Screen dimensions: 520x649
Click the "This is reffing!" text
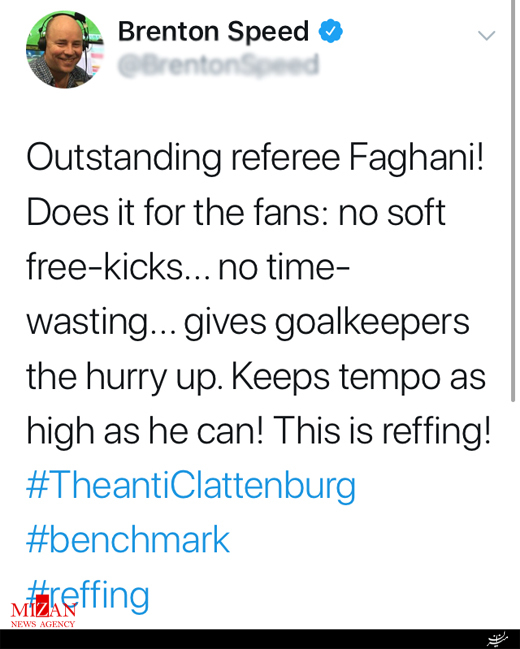[x=382, y=431]
